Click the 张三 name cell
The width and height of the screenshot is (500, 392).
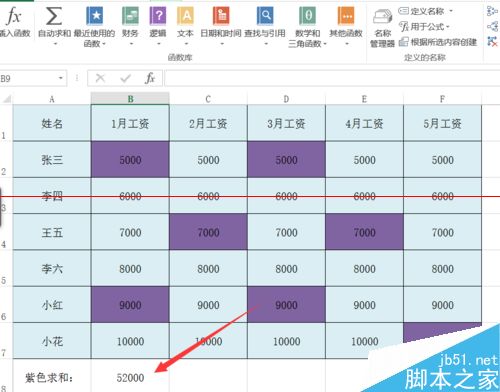[52, 159]
